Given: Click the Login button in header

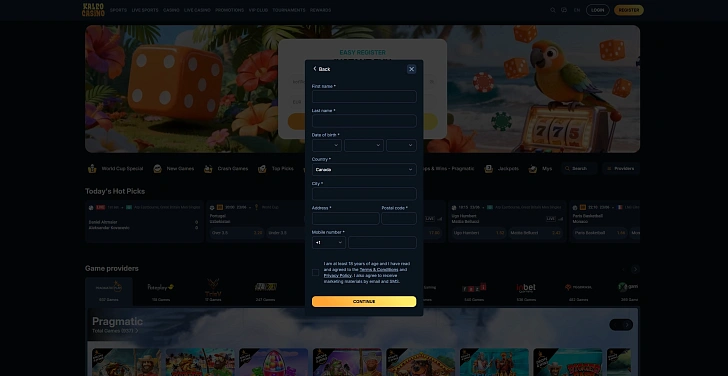Looking at the screenshot, I should point(598,10).
